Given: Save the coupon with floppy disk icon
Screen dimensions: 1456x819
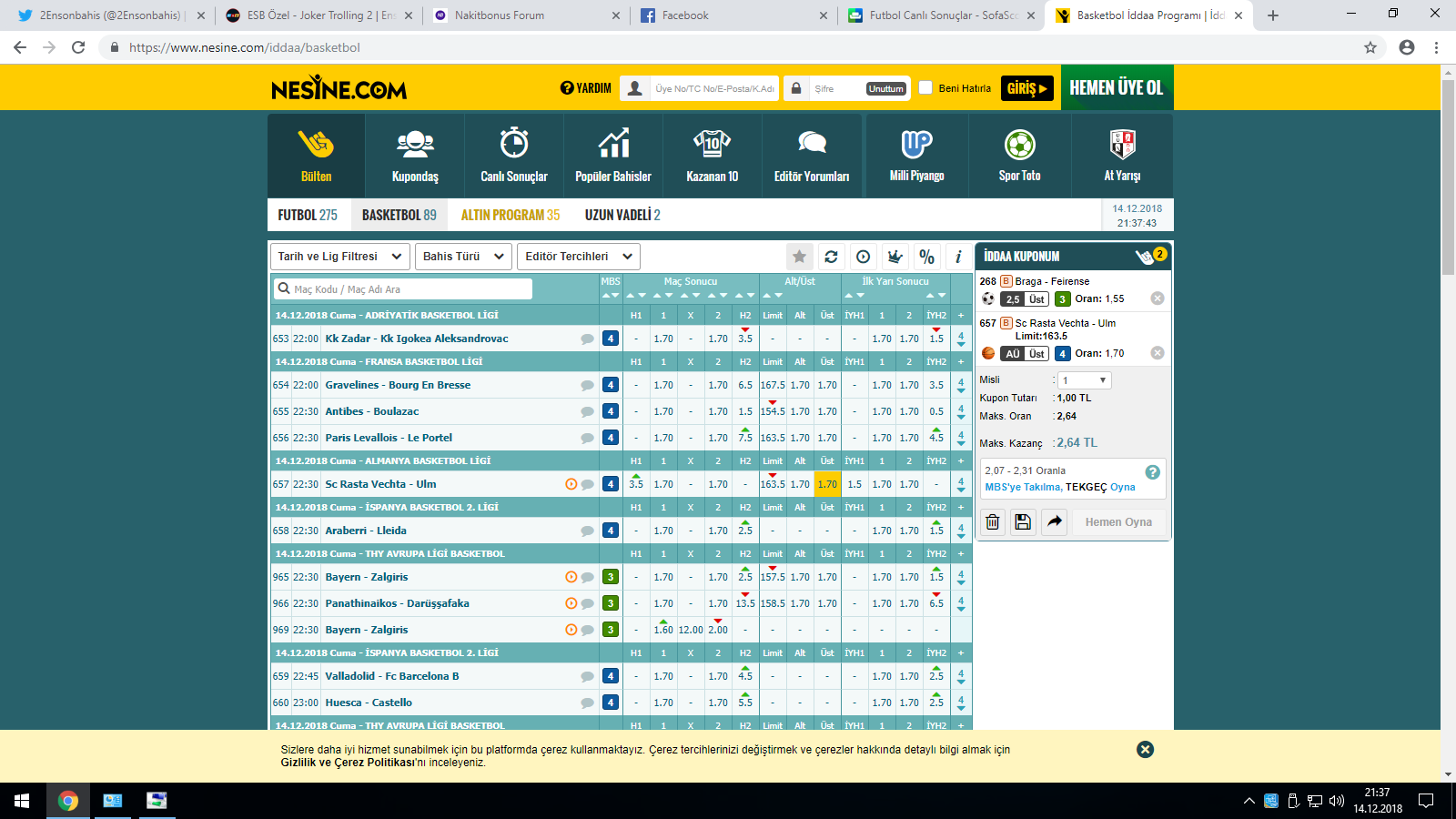Looking at the screenshot, I should pos(1023,521).
